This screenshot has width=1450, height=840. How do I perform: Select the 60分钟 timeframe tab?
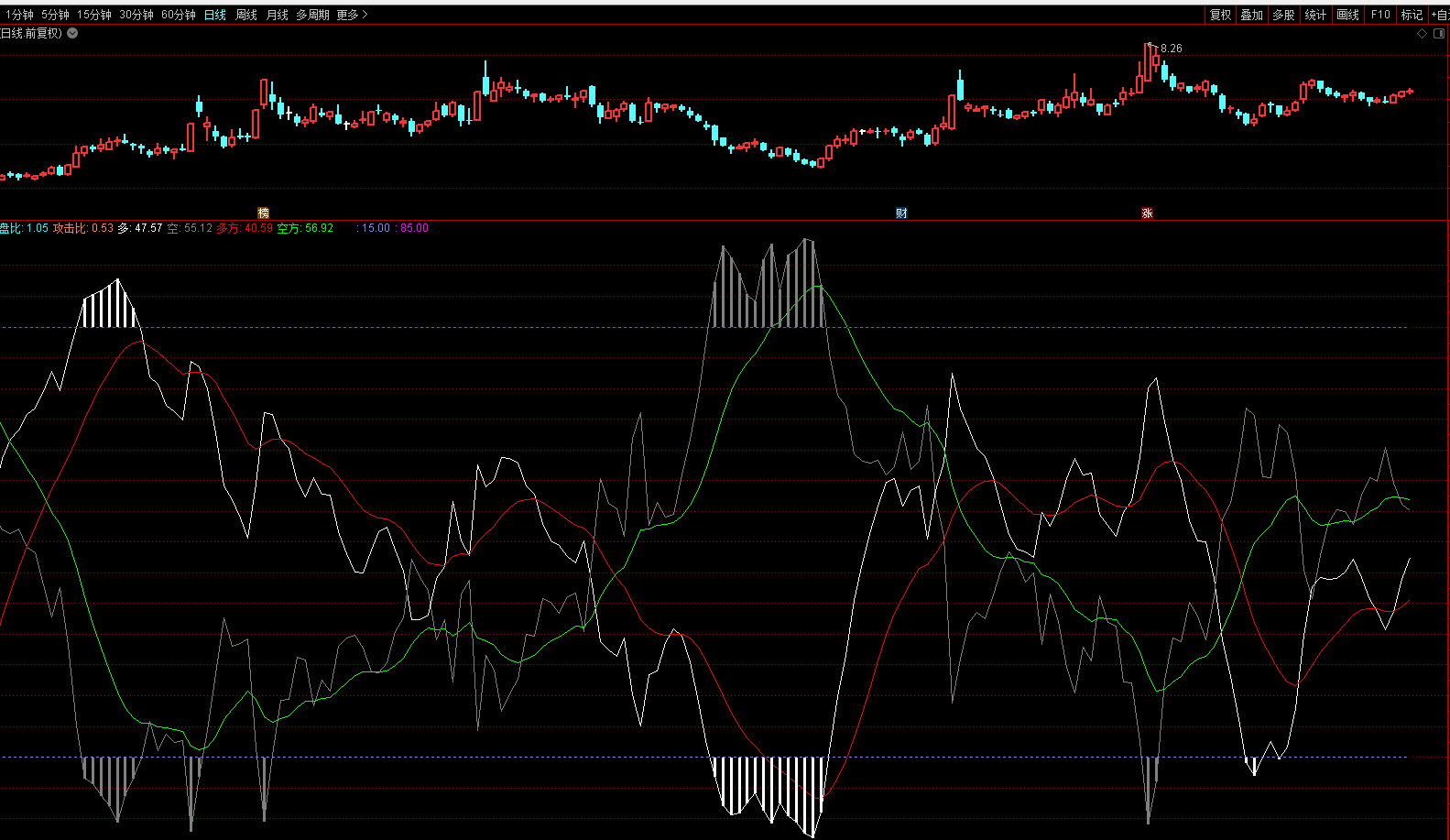(179, 15)
